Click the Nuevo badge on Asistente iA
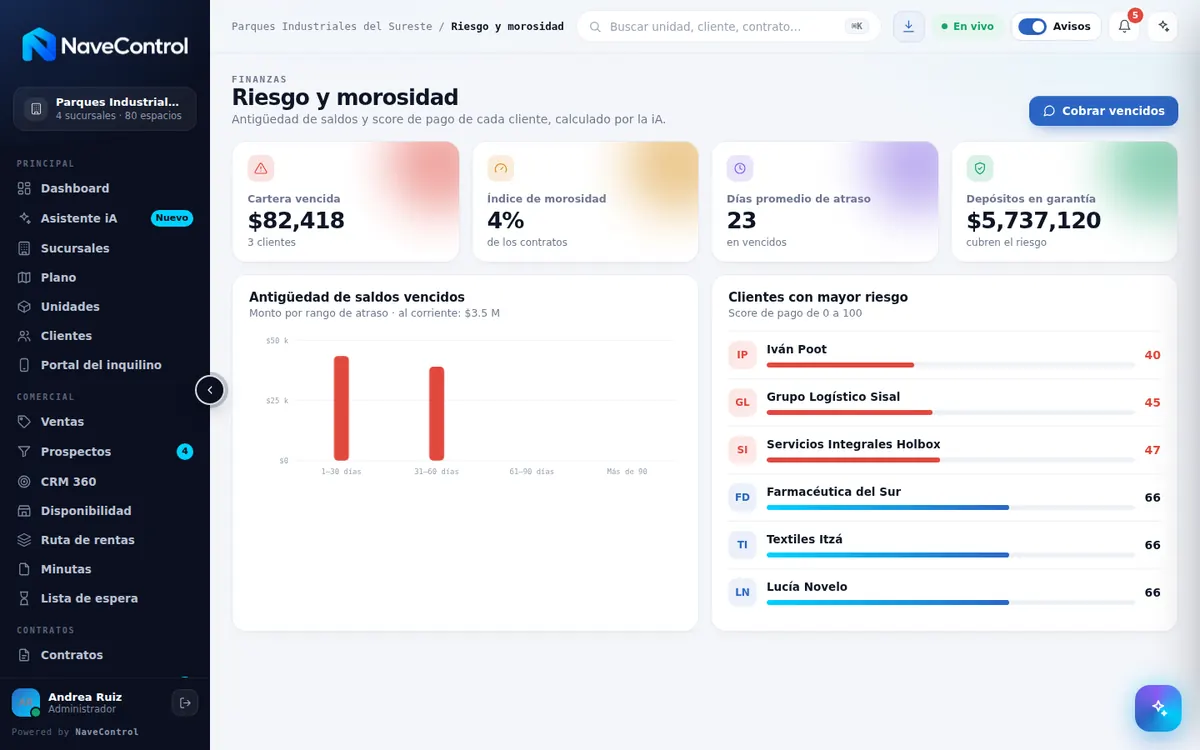Viewport: 1200px width, 750px height. coord(172,218)
